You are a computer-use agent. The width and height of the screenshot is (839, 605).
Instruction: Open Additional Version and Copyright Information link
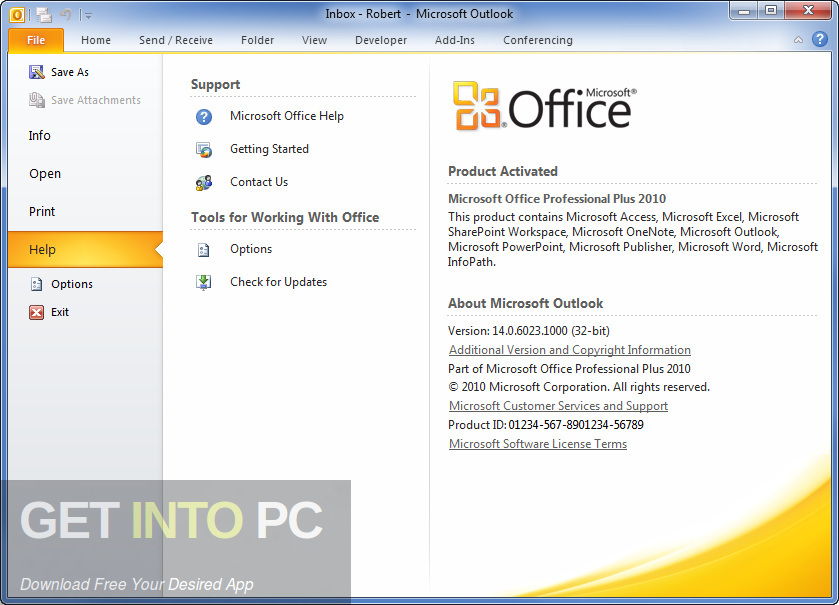pos(570,350)
